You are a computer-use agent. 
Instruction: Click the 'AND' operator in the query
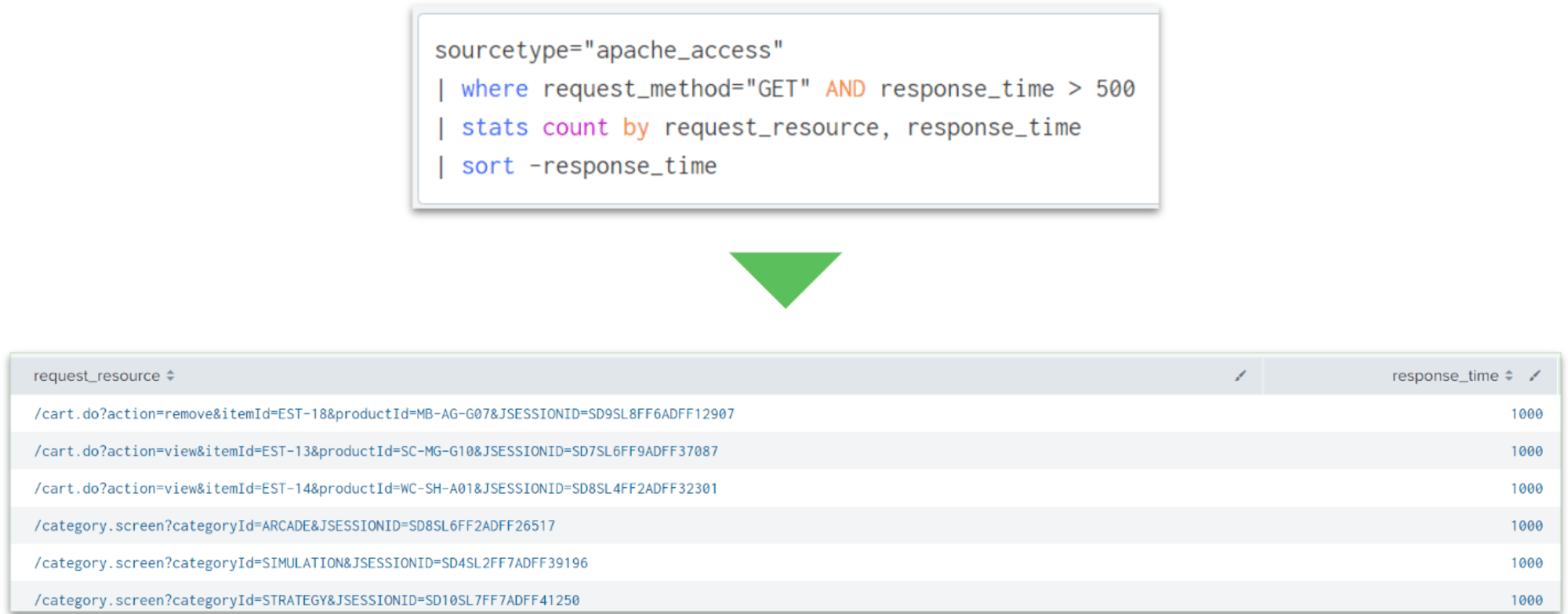click(x=845, y=89)
